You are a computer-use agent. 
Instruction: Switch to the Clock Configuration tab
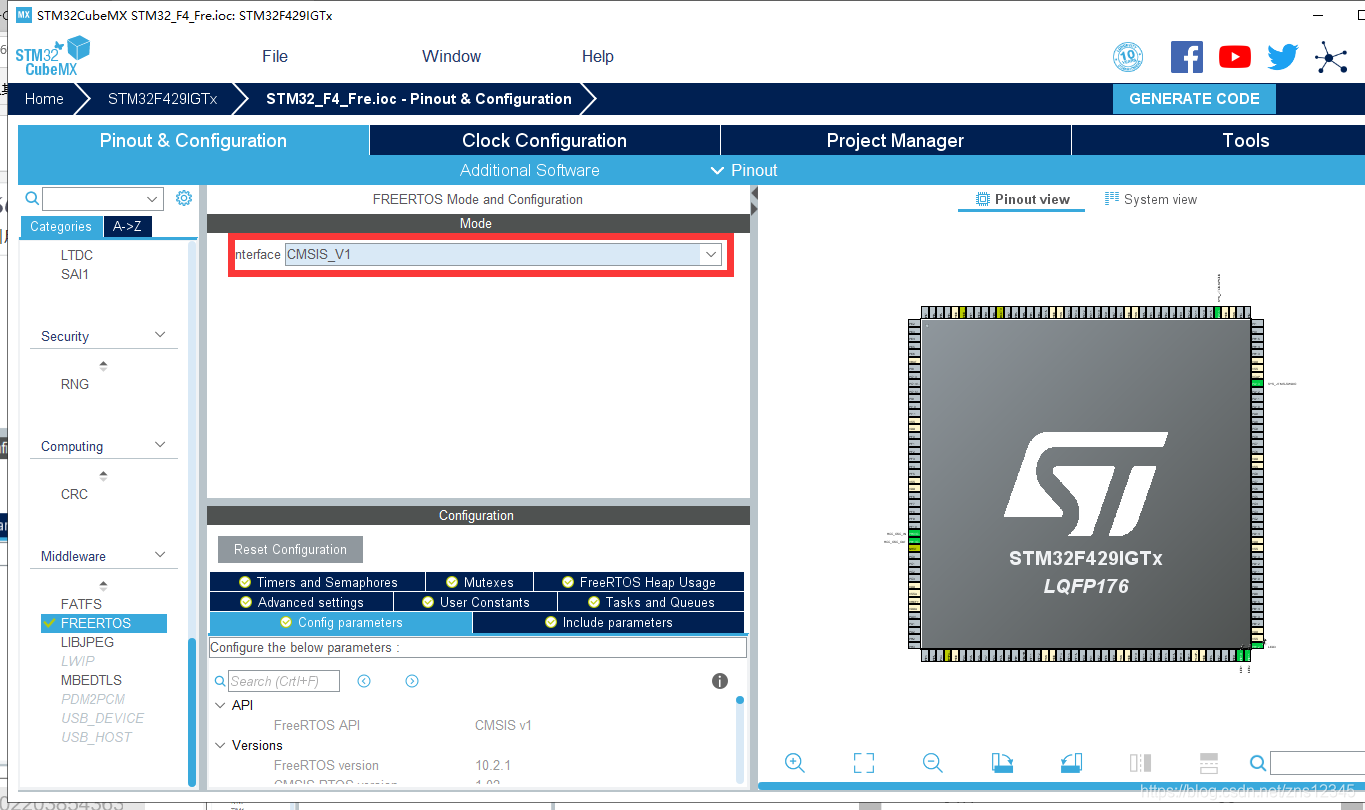coord(544,140)
